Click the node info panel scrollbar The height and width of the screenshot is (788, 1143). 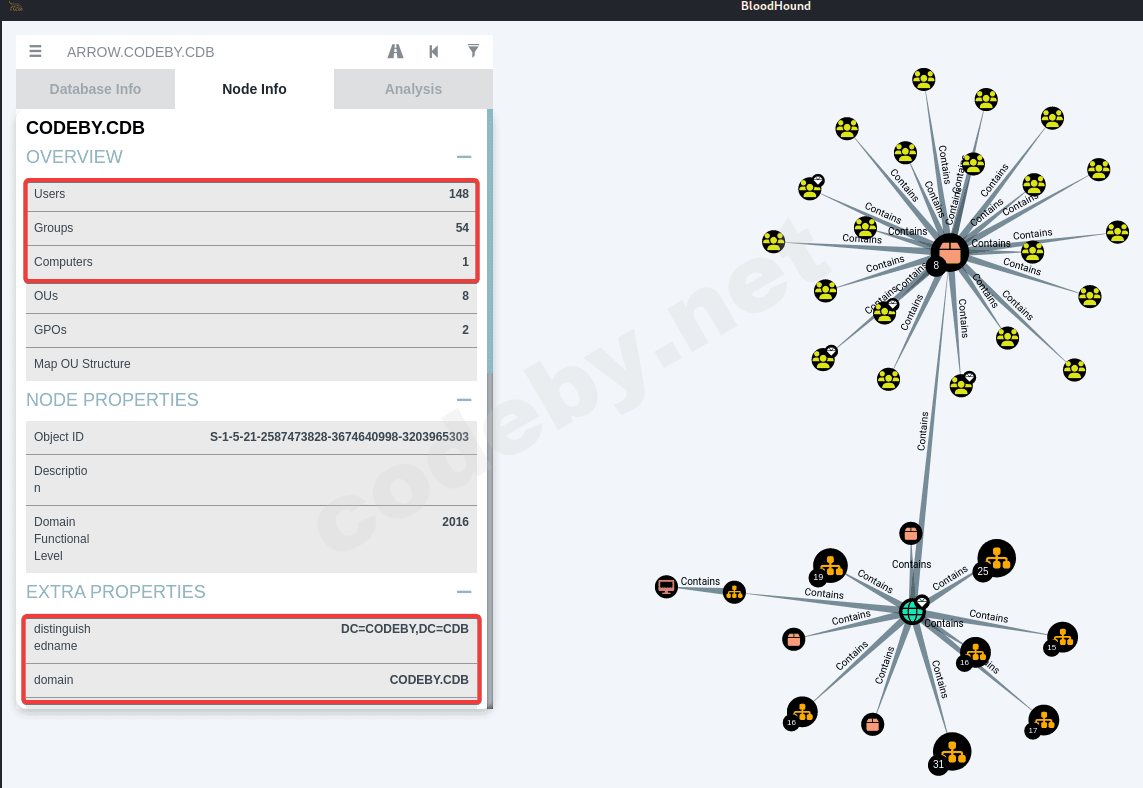tap(490, 241)
